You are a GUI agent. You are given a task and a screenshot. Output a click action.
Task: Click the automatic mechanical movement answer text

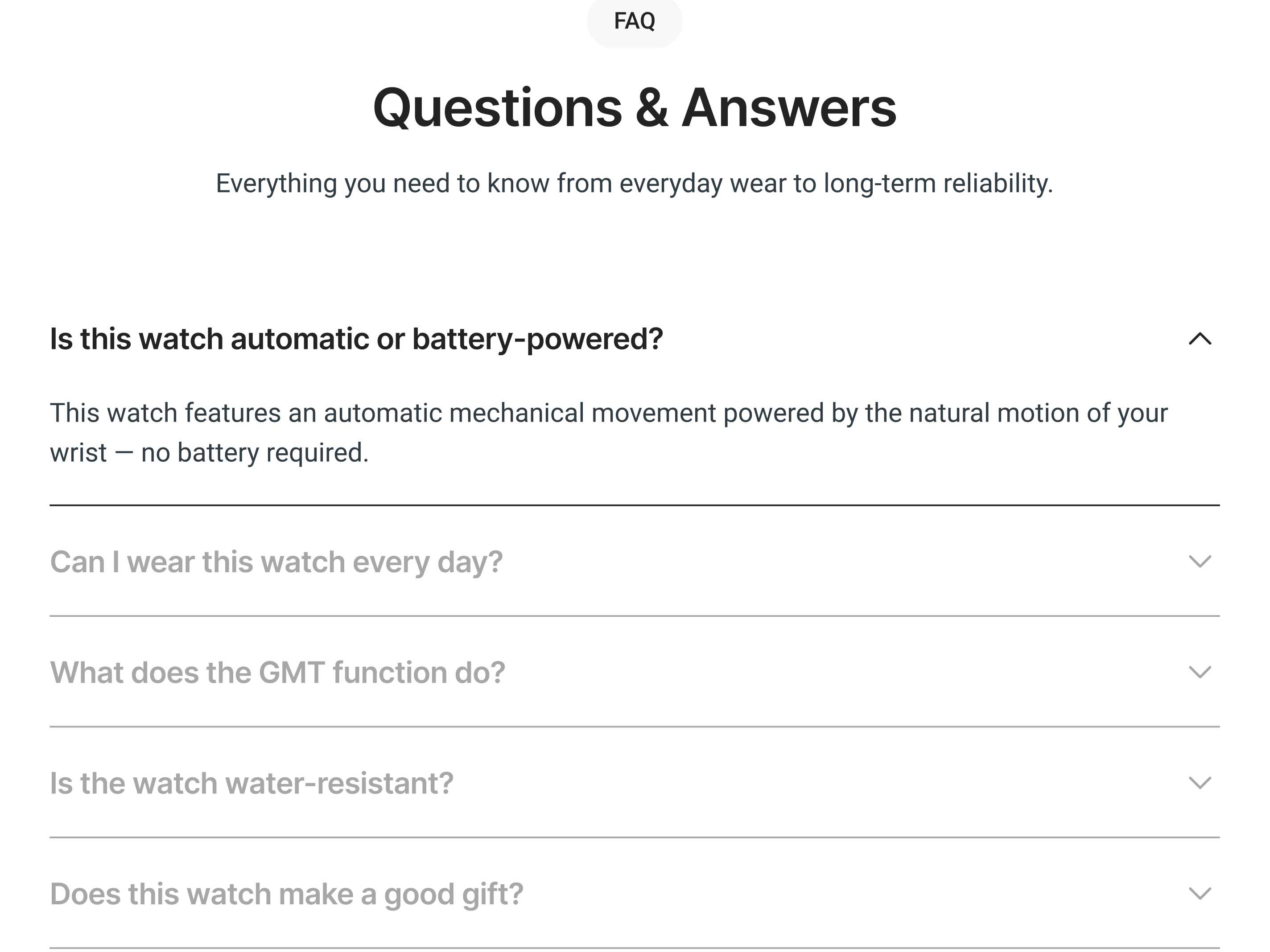pos(609,413)
